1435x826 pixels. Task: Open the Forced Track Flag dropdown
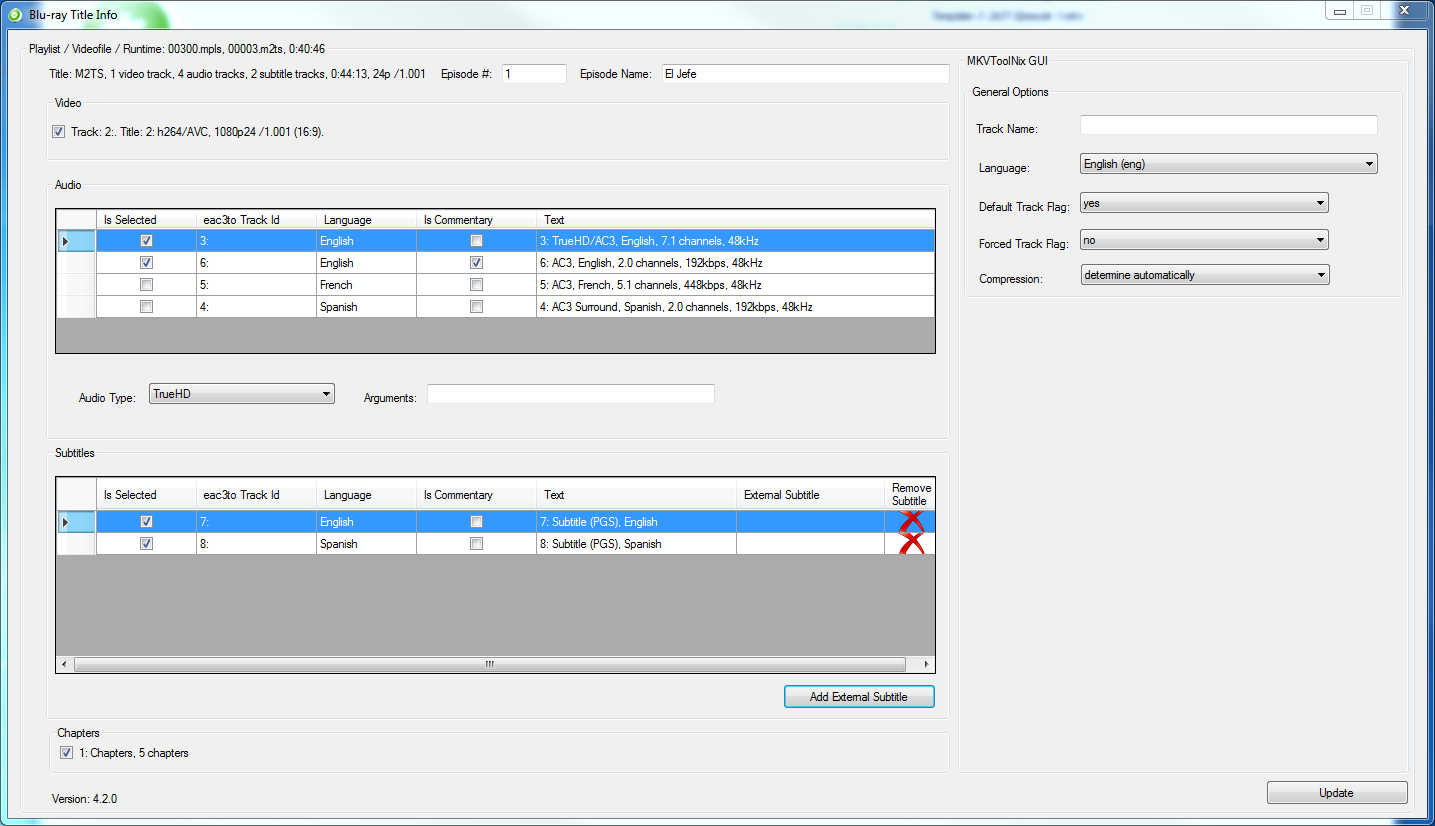1204,240
